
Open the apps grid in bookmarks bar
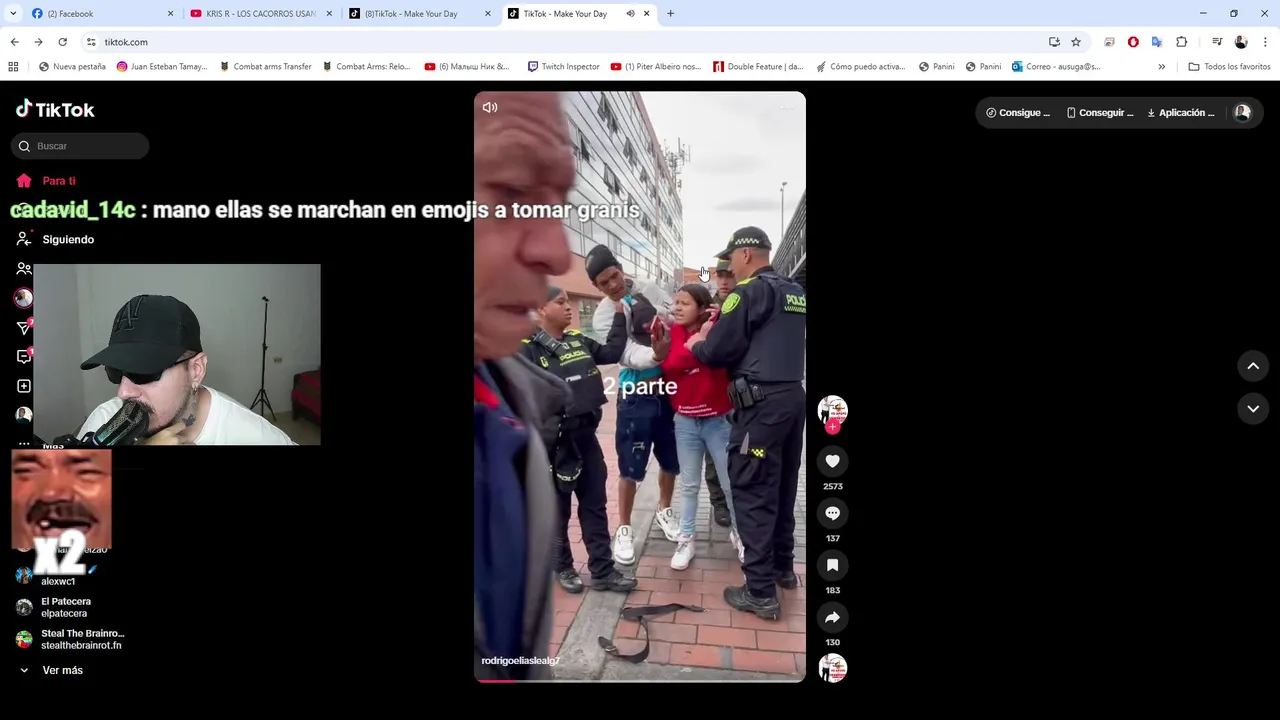13,67
